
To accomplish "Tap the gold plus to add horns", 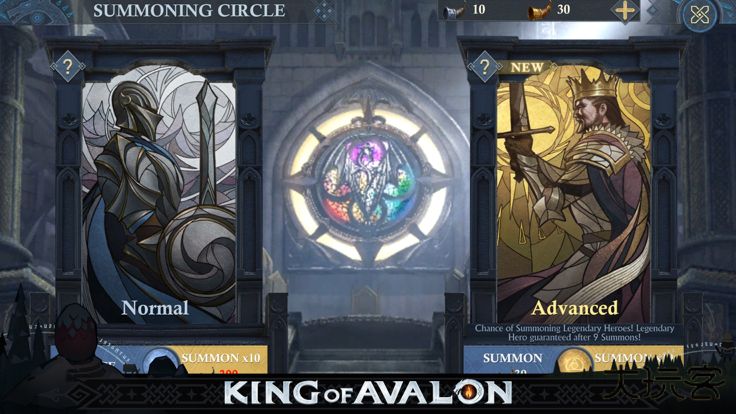I will [x=624, y=10].
